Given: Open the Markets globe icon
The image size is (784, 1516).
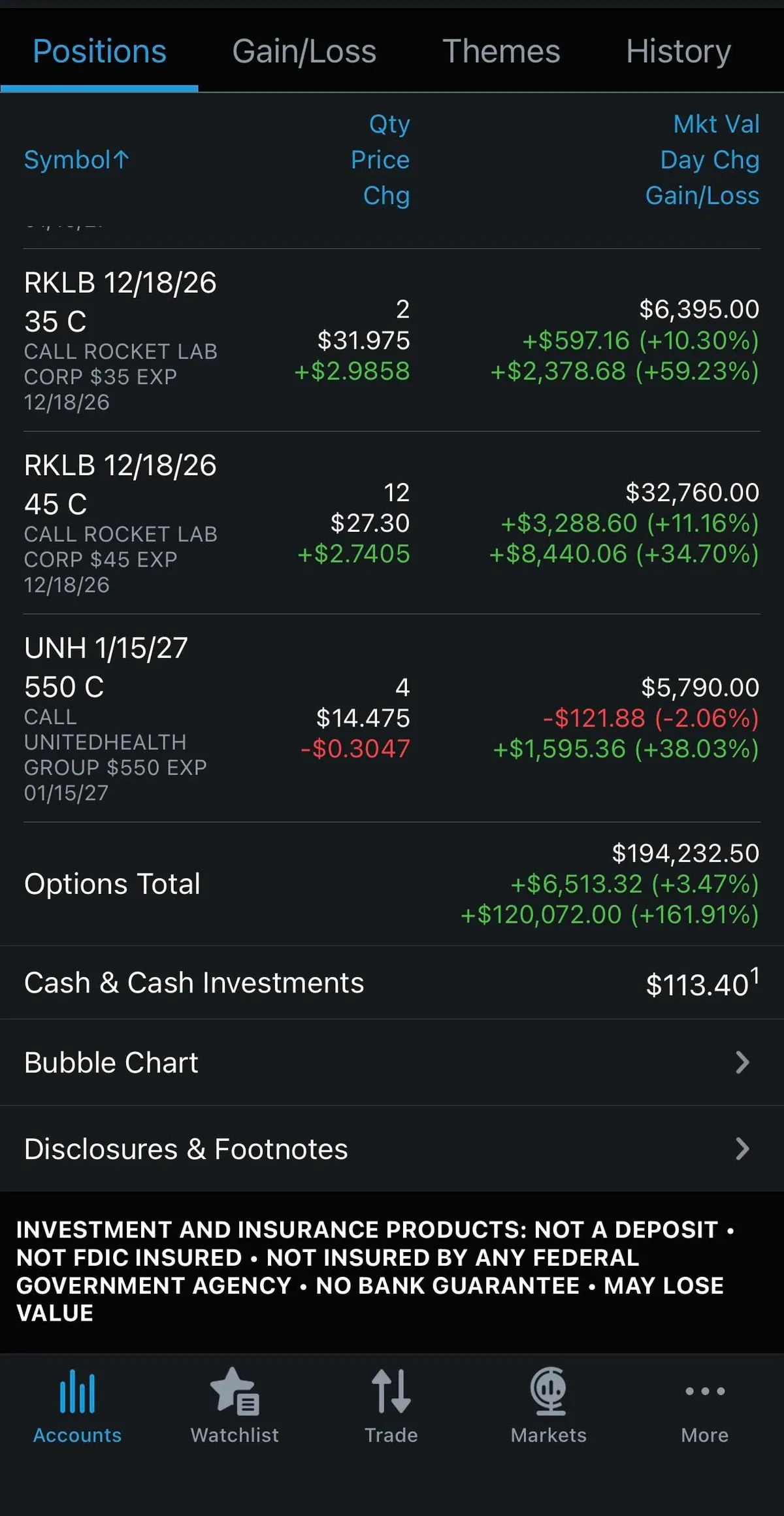Looking at the screenshot, I should pos(548,1391).
